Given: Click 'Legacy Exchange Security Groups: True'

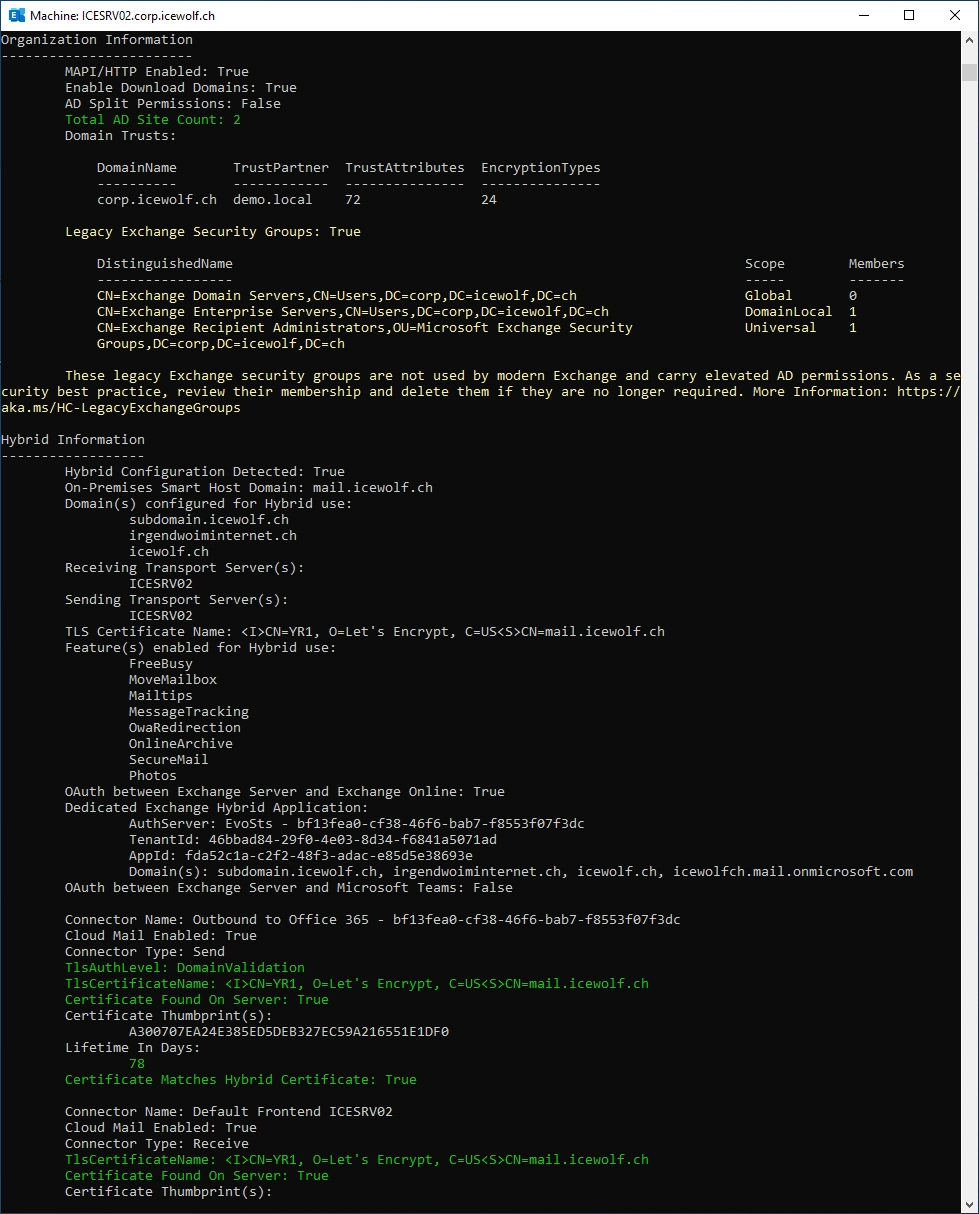Looking at the screenshot, I should [x=213, y=232].
